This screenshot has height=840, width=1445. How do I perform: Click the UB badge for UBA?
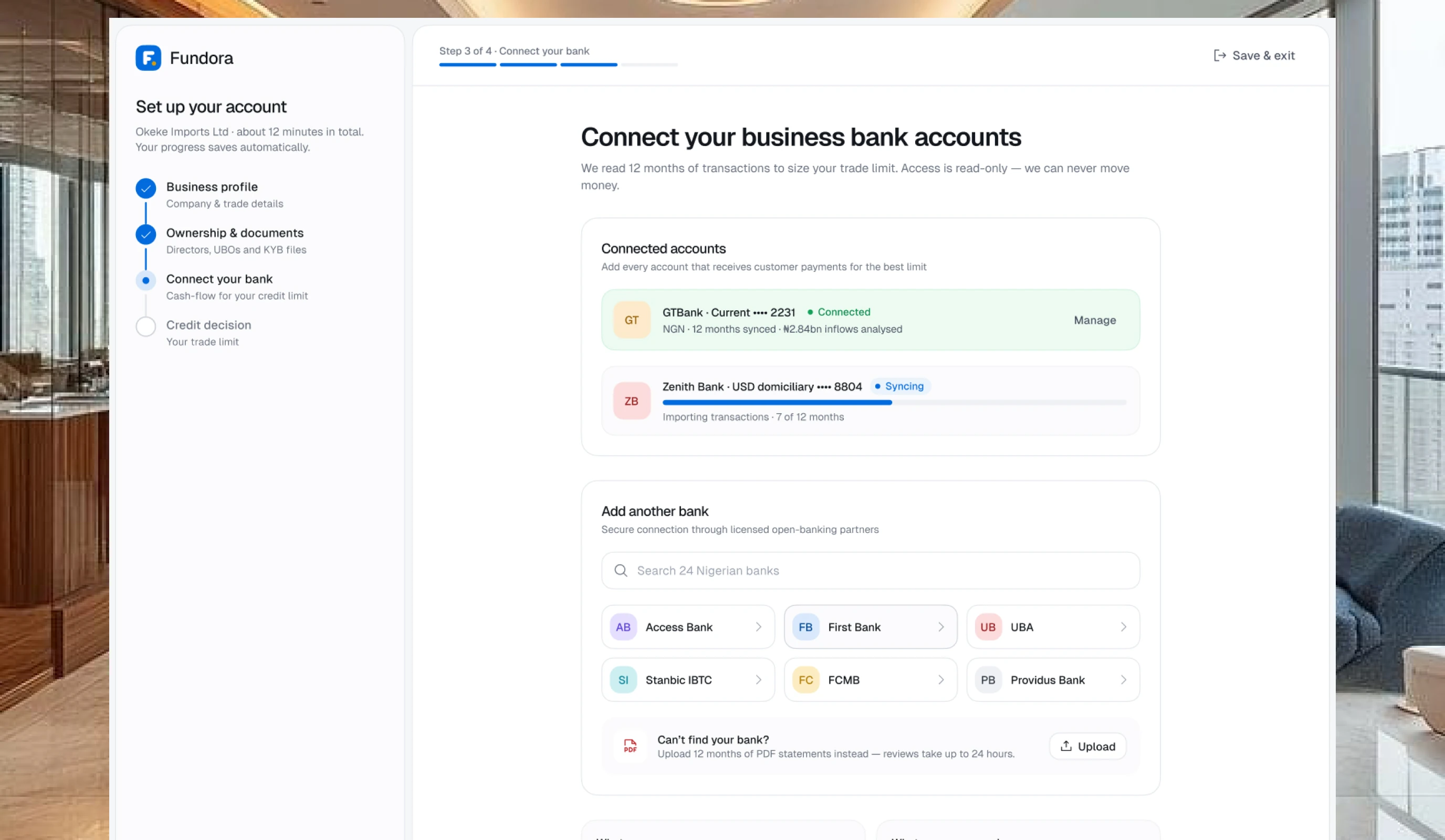pos(988,627)
